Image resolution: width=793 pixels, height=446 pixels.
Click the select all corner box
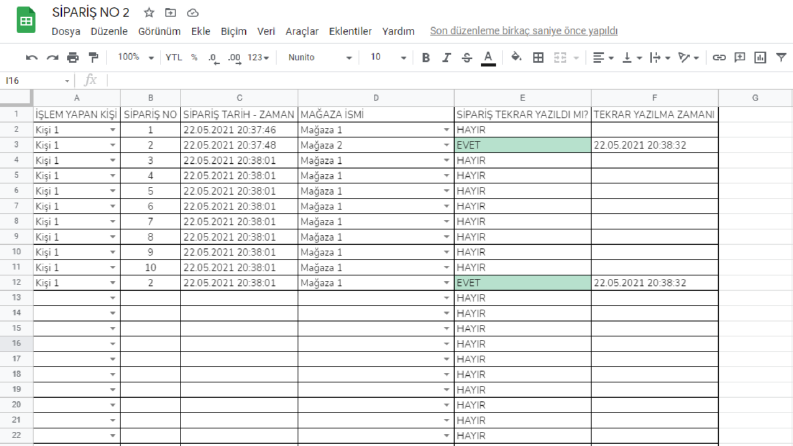(x=16, y=98)
